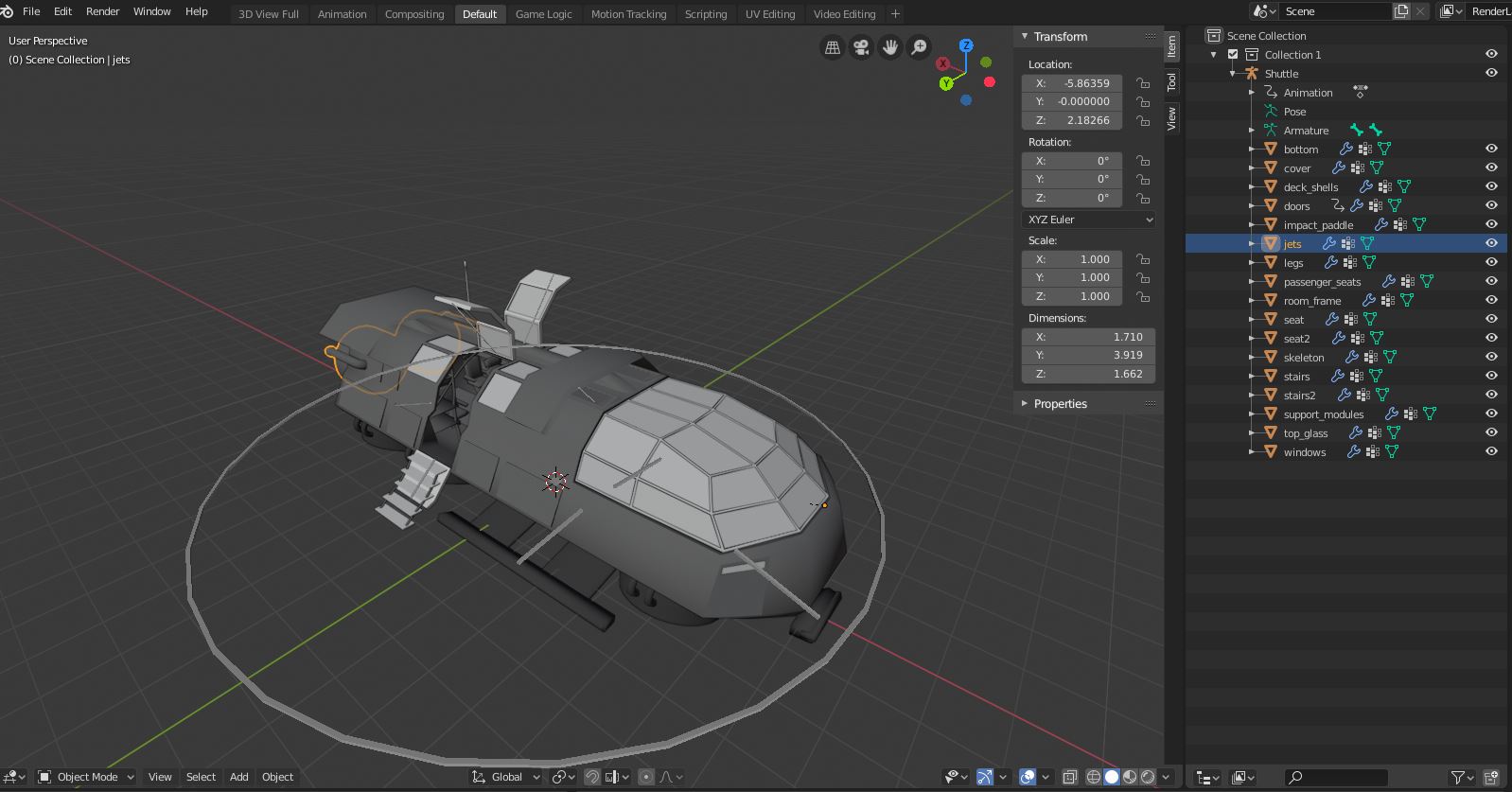1512x792 pixels.
Task: Switch to the UV Editing workspace tab
Action: pyautogui.click(x=770, y=13)
